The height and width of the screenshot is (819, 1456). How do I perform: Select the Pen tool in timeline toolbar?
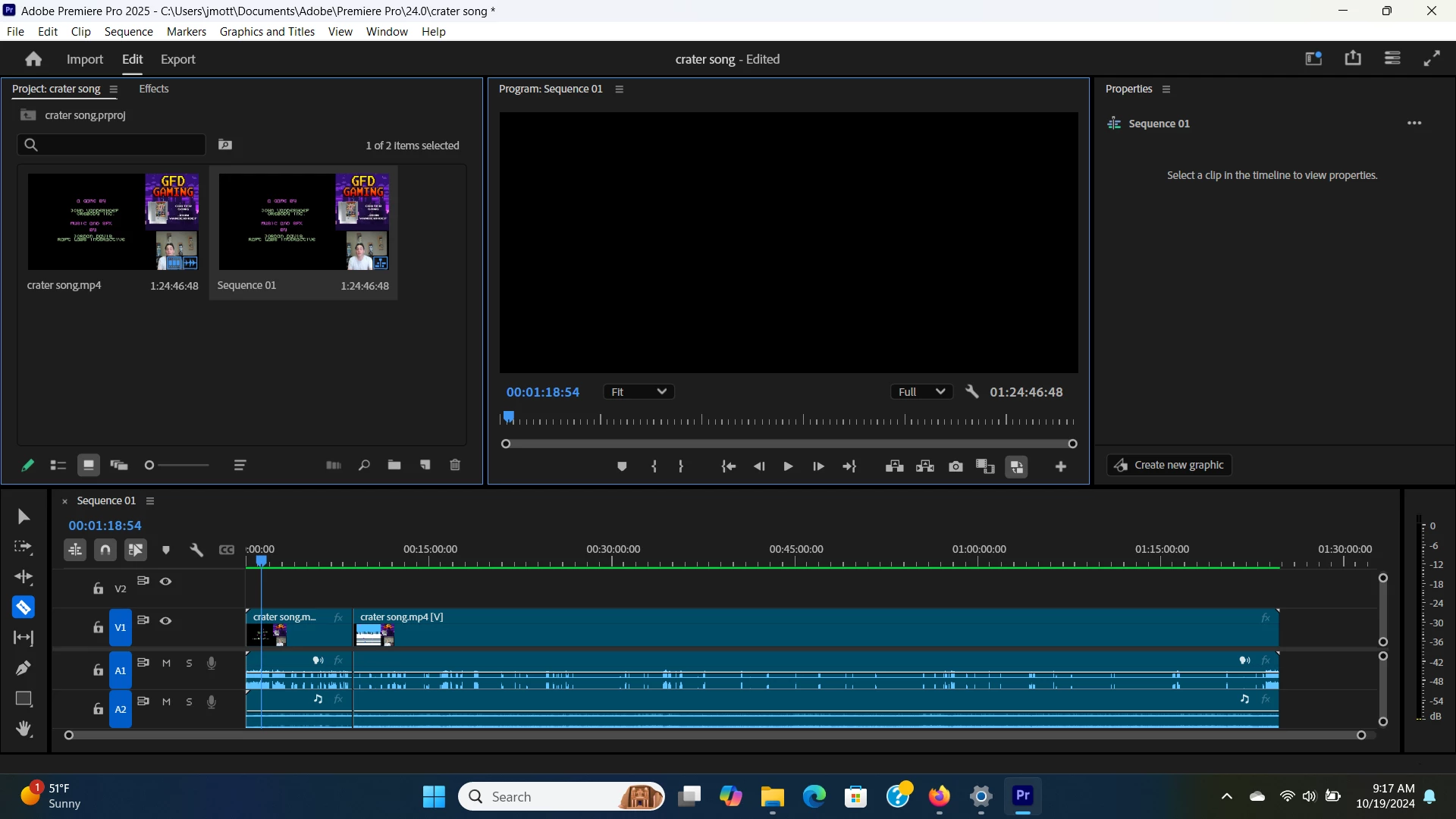pos(24,668)
